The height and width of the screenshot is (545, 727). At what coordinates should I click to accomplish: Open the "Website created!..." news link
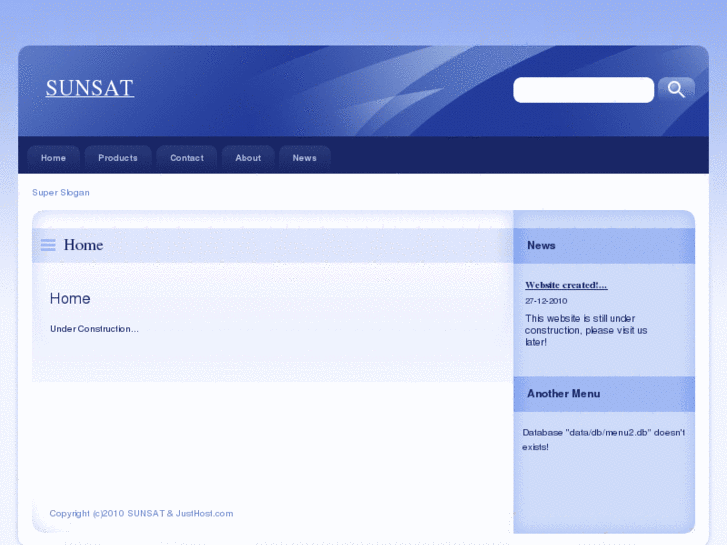(566, 285)
